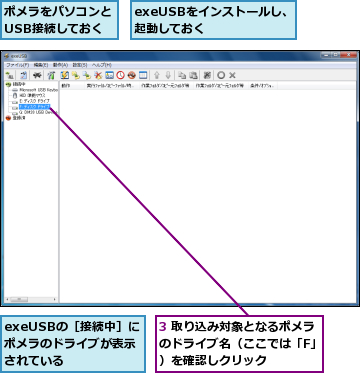This screenshot has width=360, height=373.
Task: Click the 動作 column header
Action: (x=71, y=86)
